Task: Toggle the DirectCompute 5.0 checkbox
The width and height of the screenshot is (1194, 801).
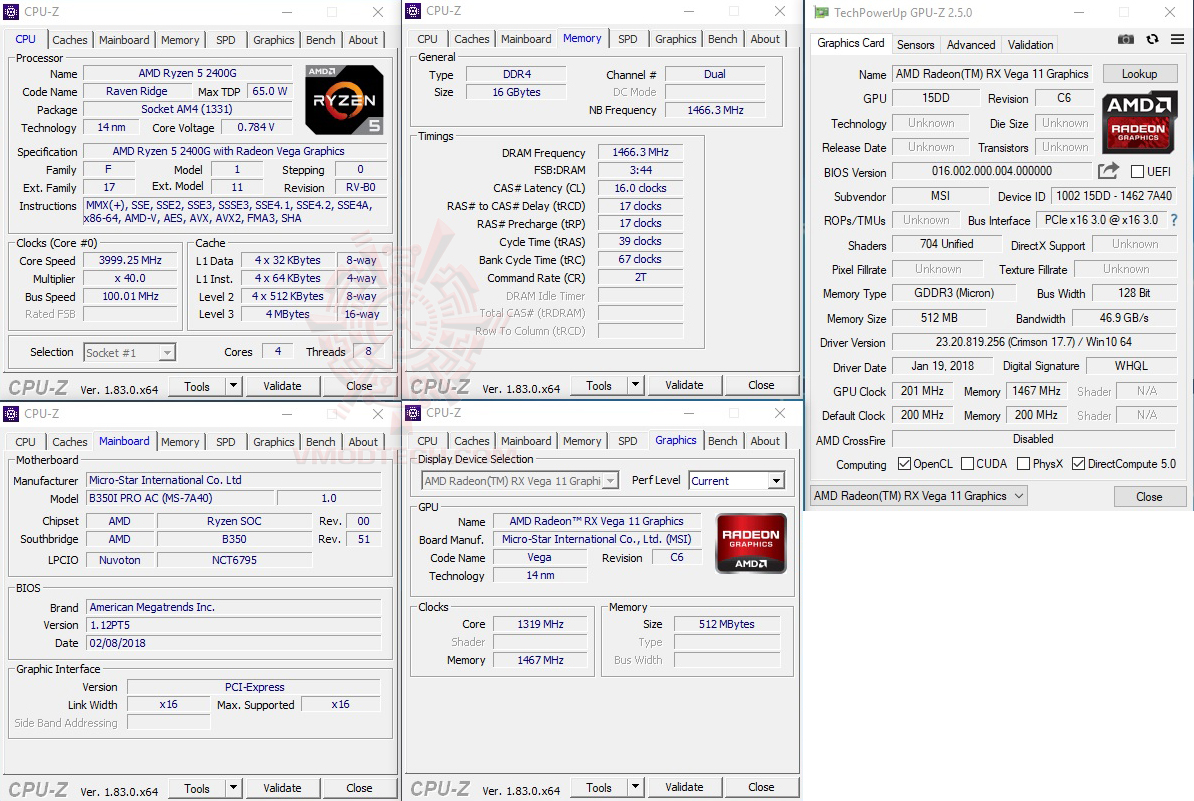Action: coord(1078,464)
